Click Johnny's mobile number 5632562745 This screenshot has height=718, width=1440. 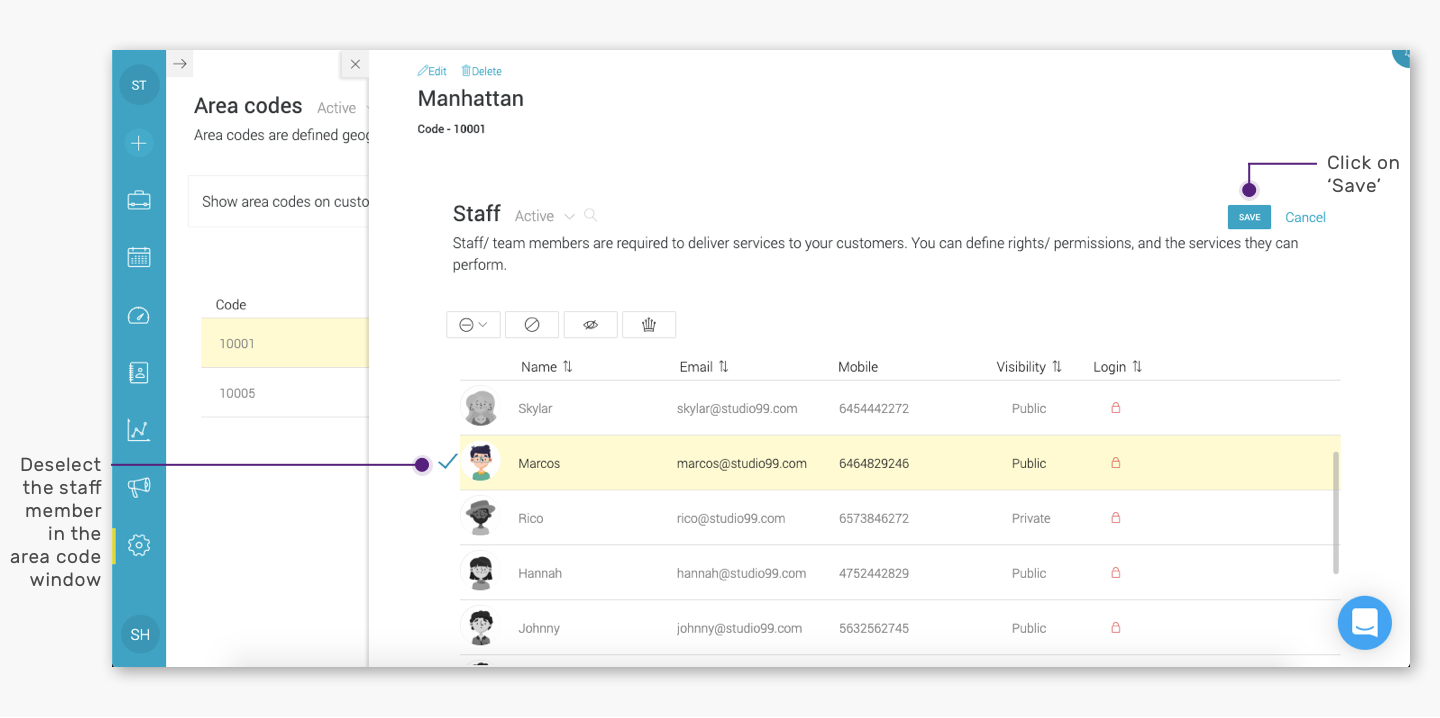pyautogui.click(x=874, y=628)
